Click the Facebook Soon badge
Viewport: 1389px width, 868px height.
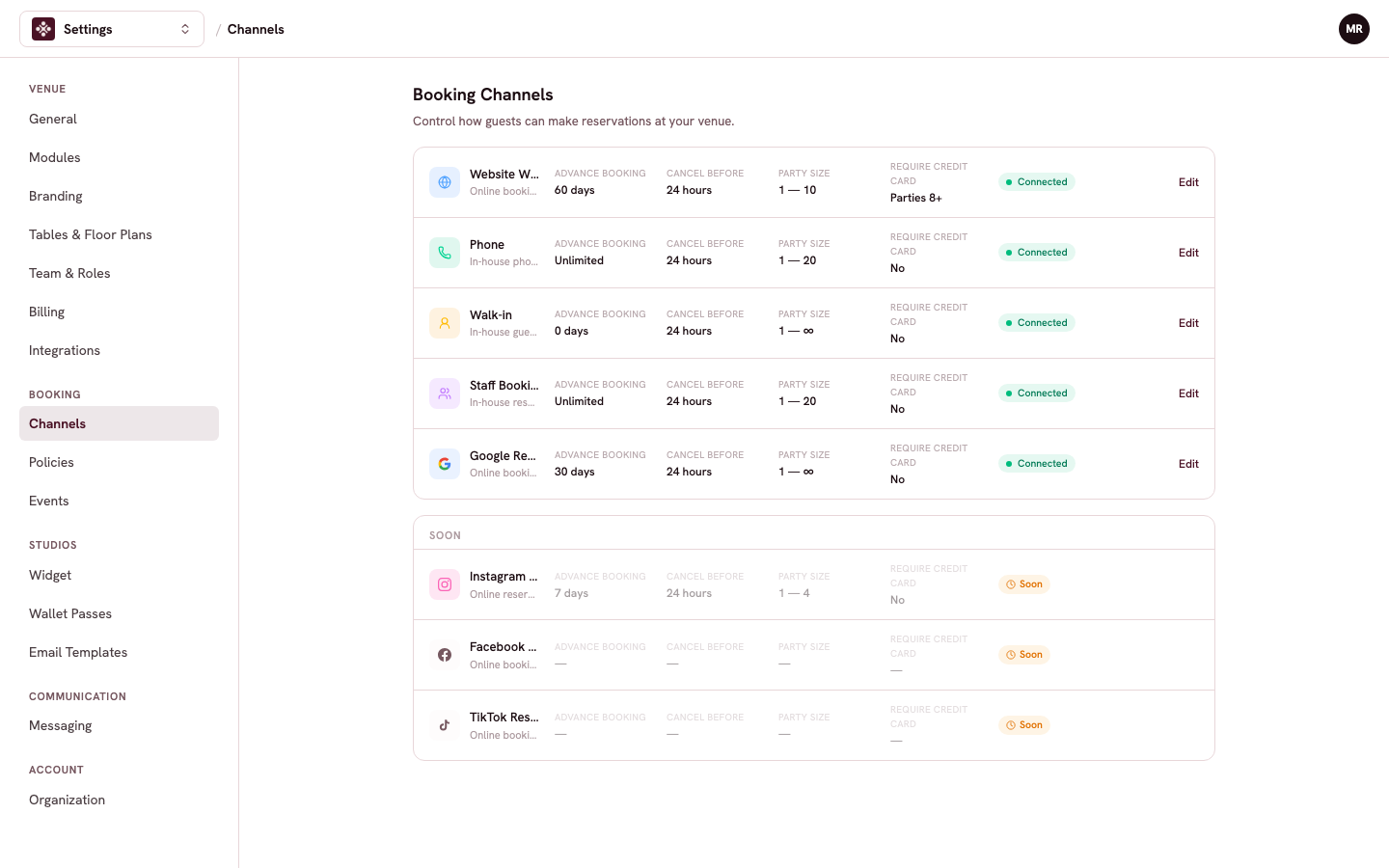[1024, 655]
